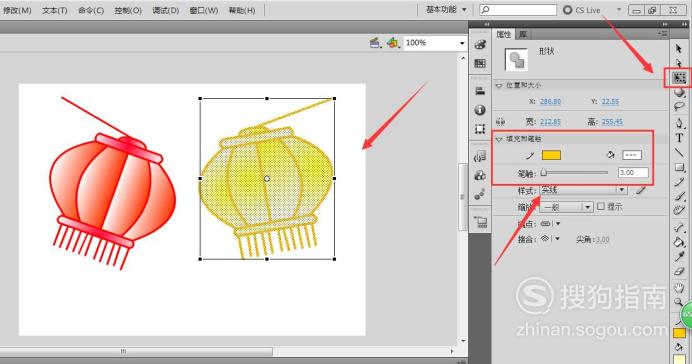Open the 调试(D) menu
Viewport: 692px width, 364px height.
point(165,10)
